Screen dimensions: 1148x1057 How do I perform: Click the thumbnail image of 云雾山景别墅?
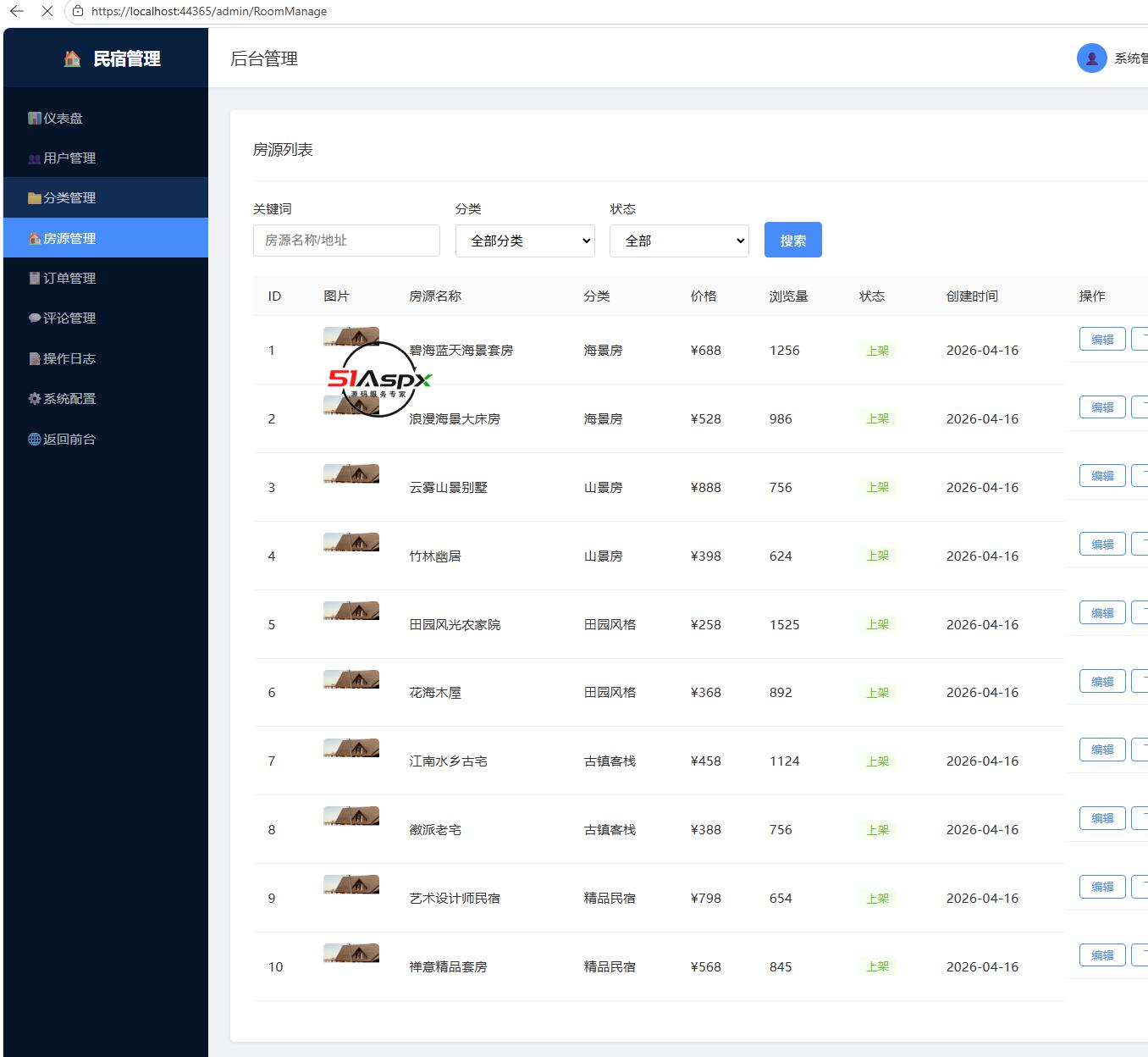(x=351, y=474)
